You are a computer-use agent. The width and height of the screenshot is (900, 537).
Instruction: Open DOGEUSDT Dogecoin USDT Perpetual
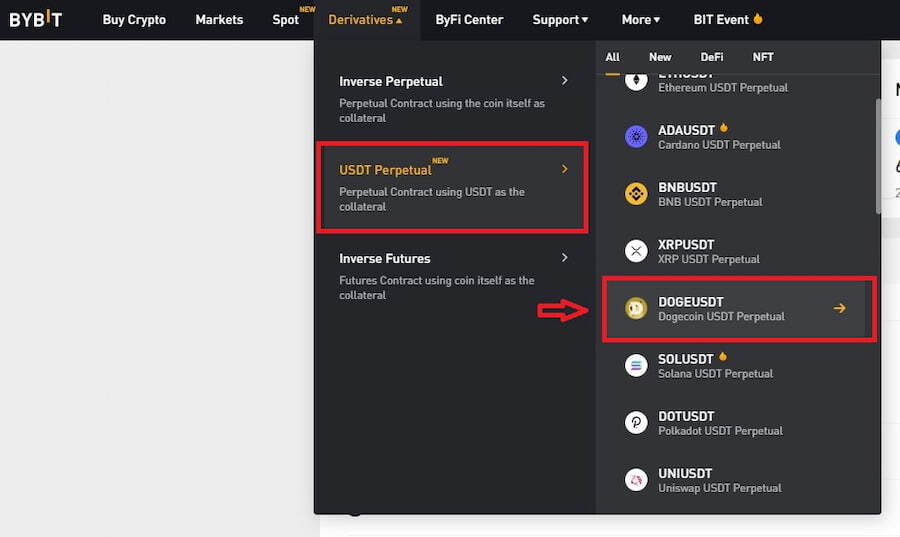[738, 309]
